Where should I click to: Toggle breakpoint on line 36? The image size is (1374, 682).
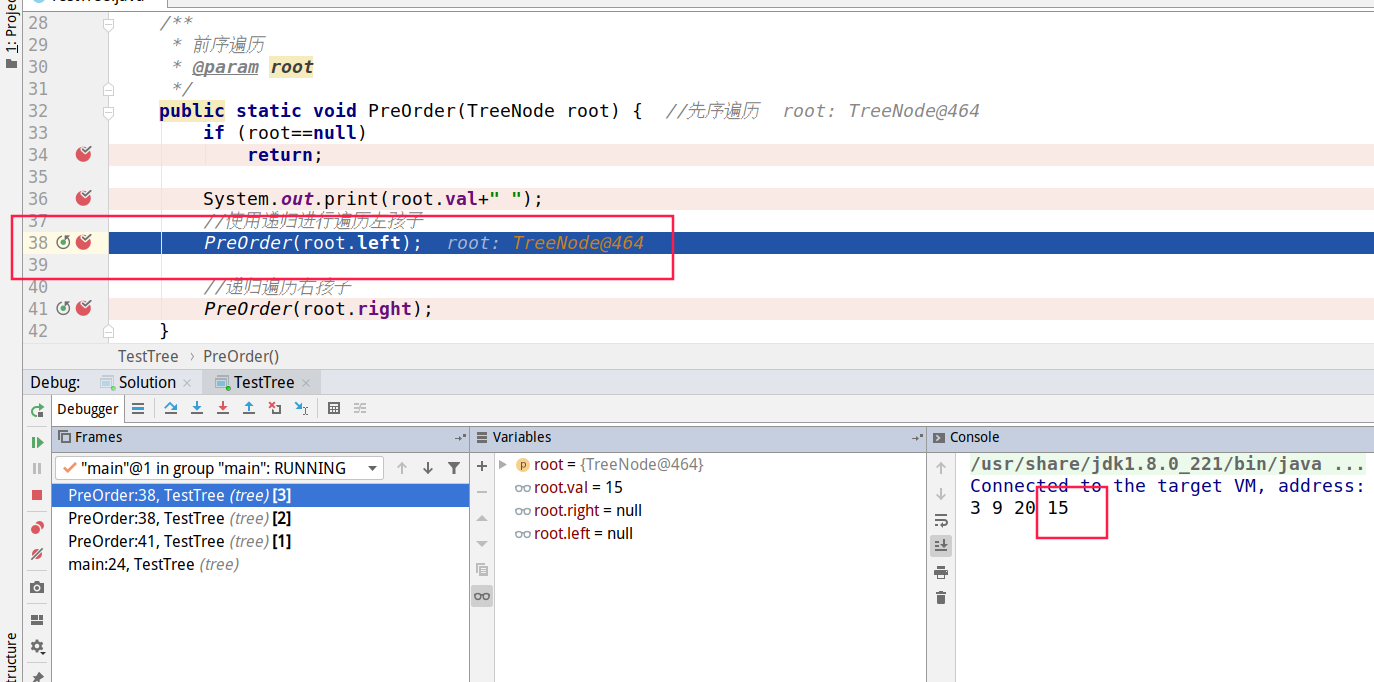point(84,198)
